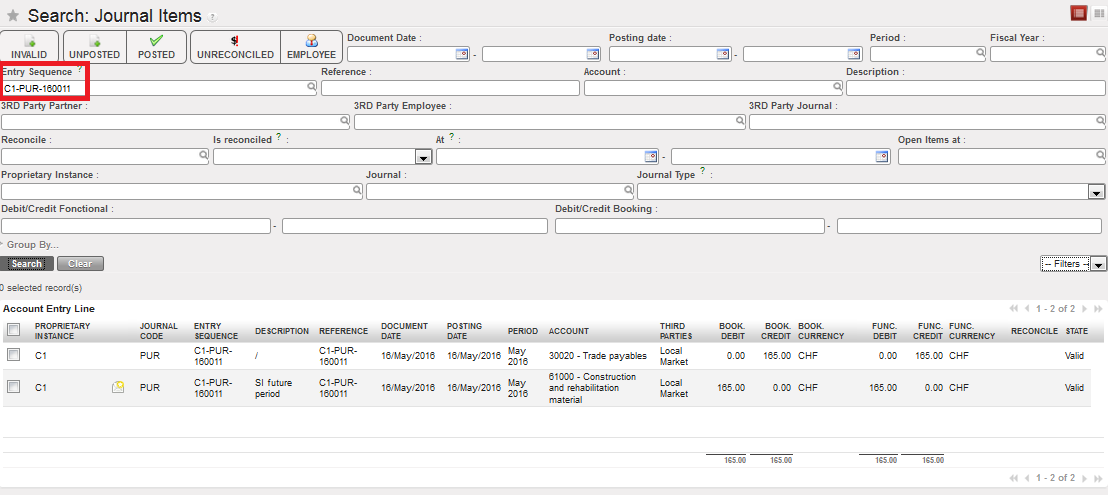
Task: Toggle the Unreconciled filter button
Action: [x=235, y=47]
